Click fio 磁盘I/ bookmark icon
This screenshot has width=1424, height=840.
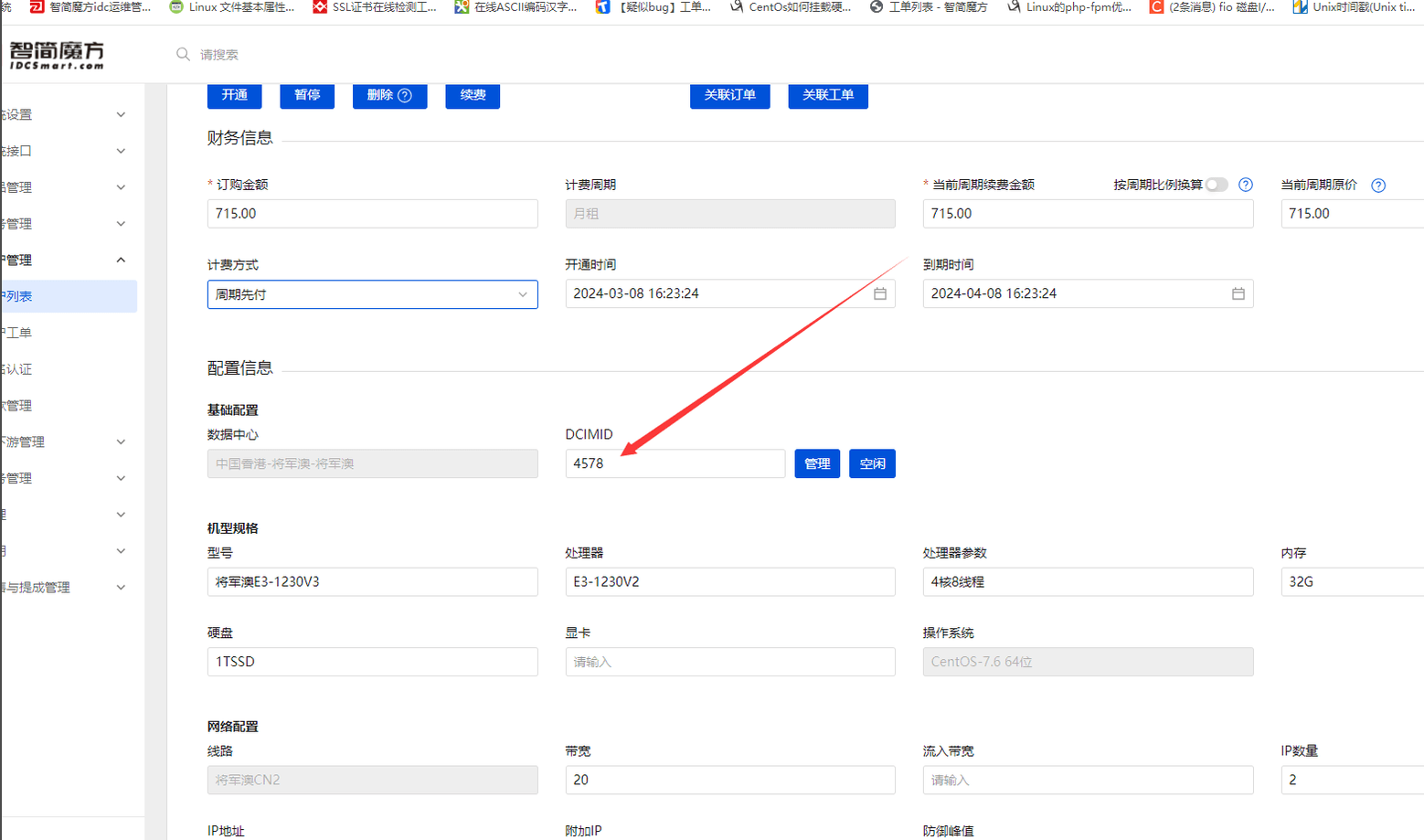(1156, 6)
